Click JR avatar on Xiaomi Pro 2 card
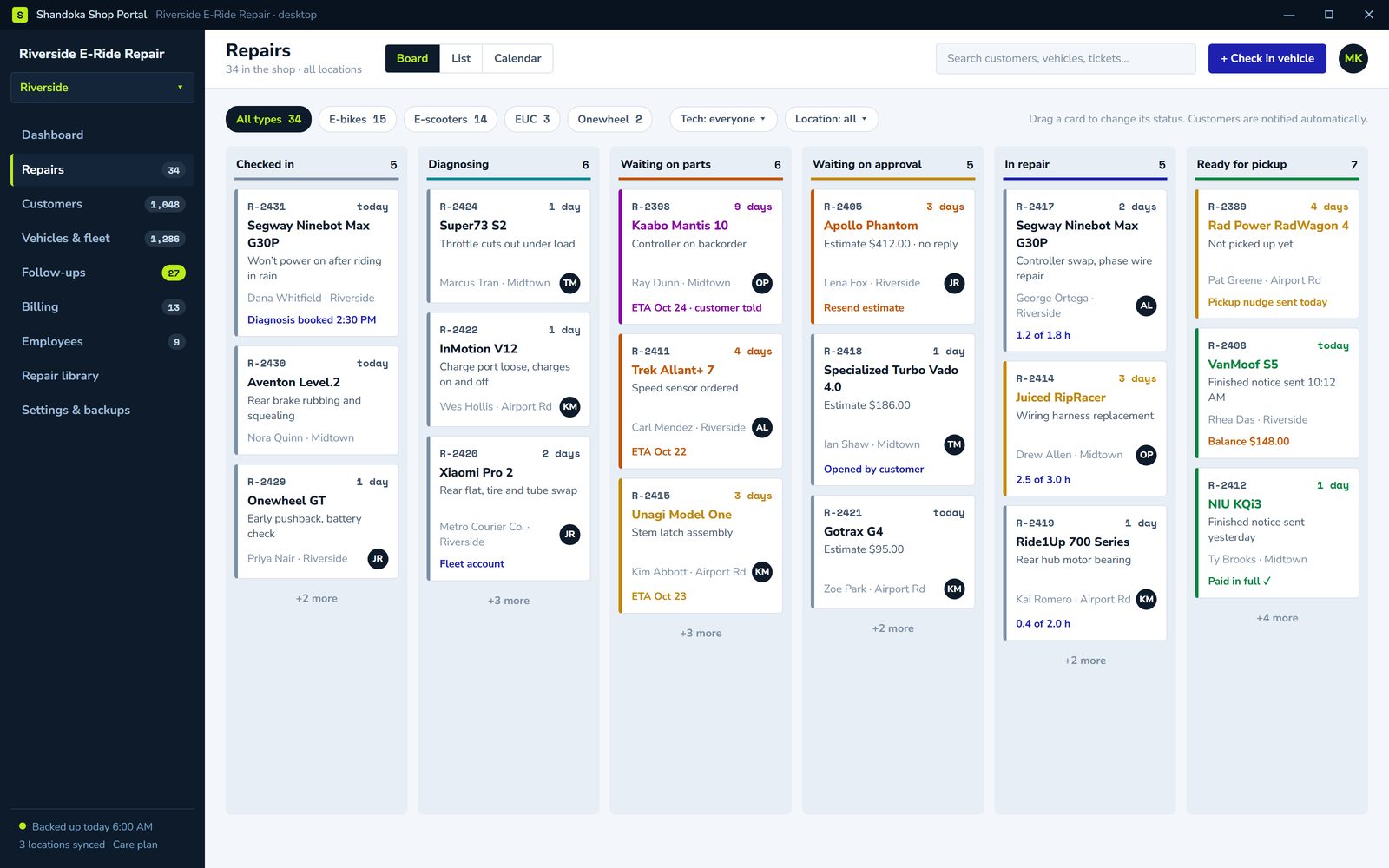 coord(569,535)
